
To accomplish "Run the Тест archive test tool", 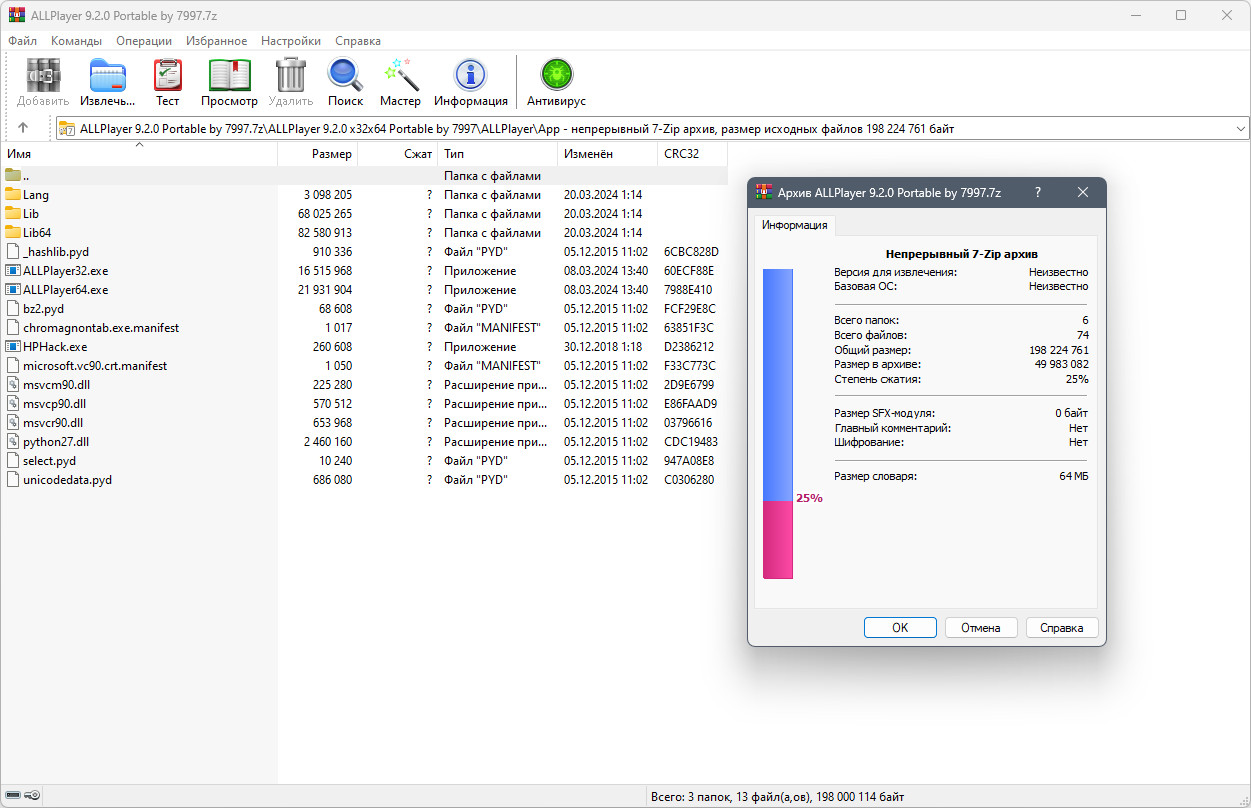I will tap(167, 76).
